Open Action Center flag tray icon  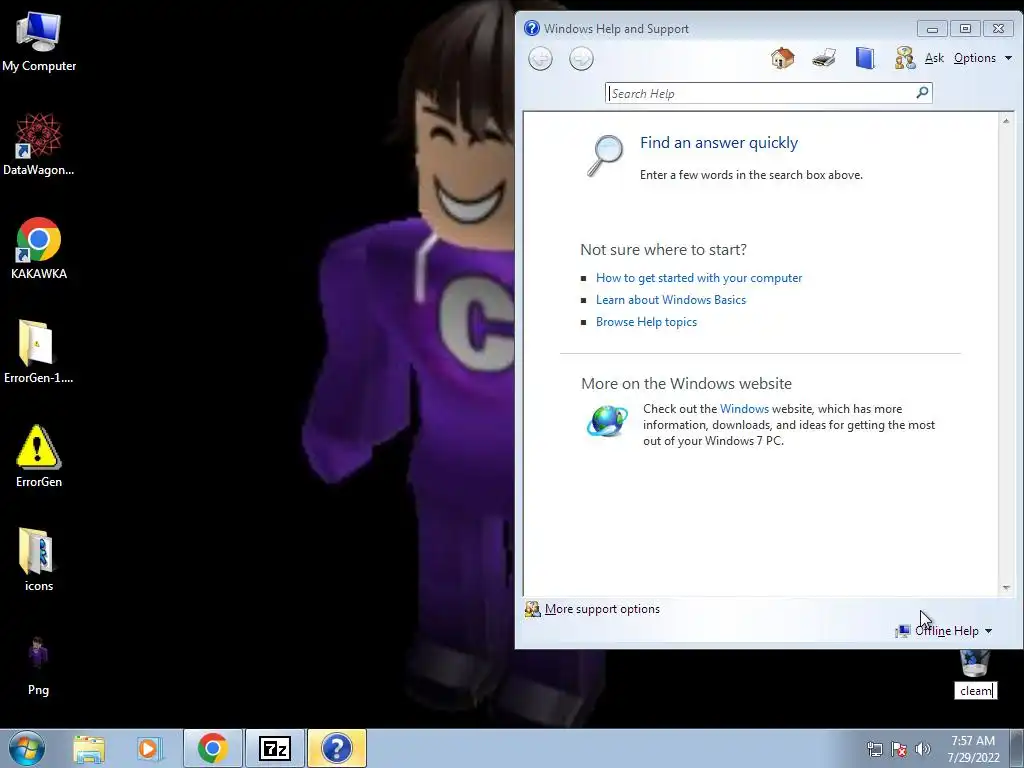tap(899, 749)
